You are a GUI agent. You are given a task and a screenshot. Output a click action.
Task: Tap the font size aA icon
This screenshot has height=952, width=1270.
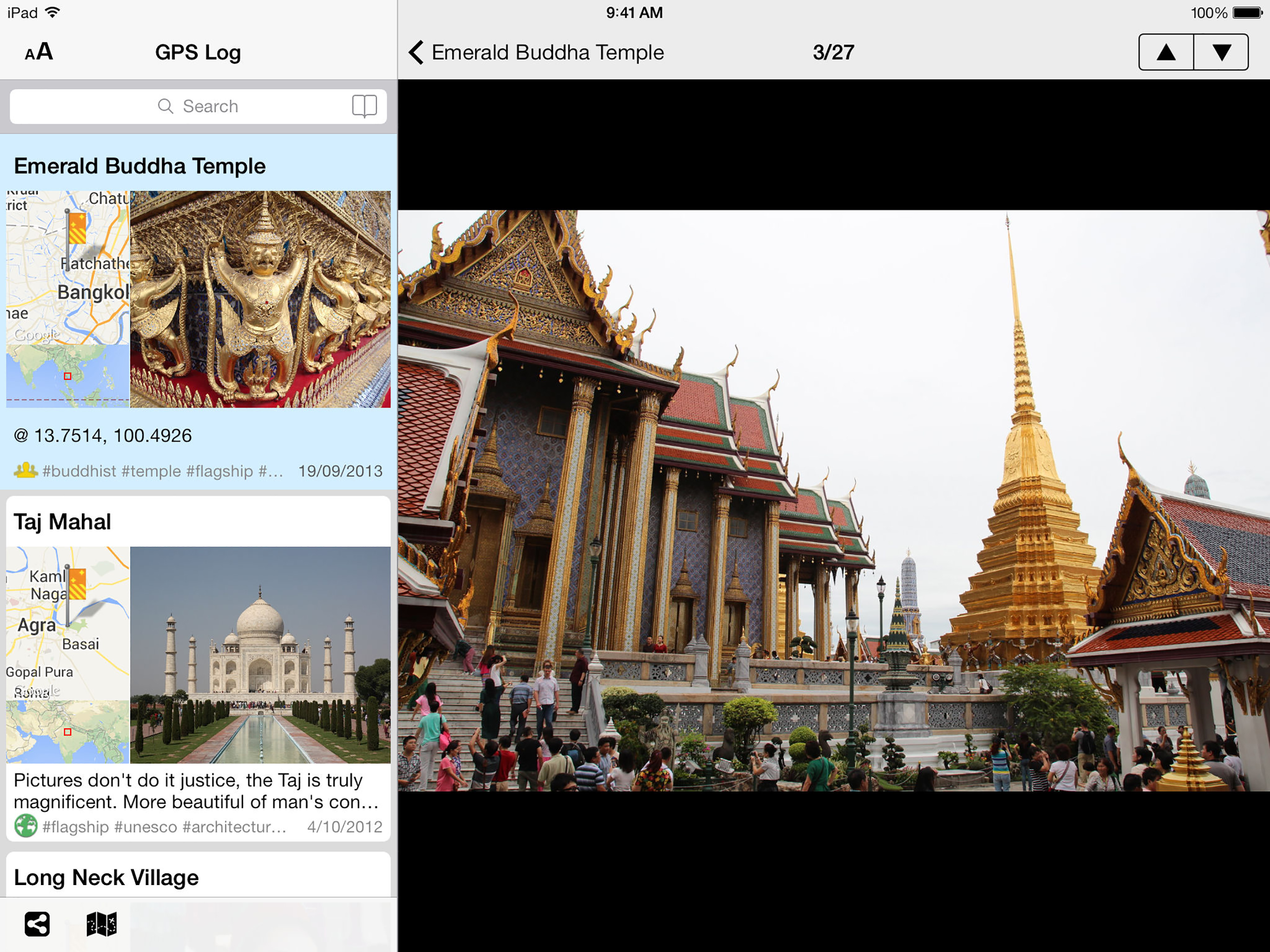[39, 52]
